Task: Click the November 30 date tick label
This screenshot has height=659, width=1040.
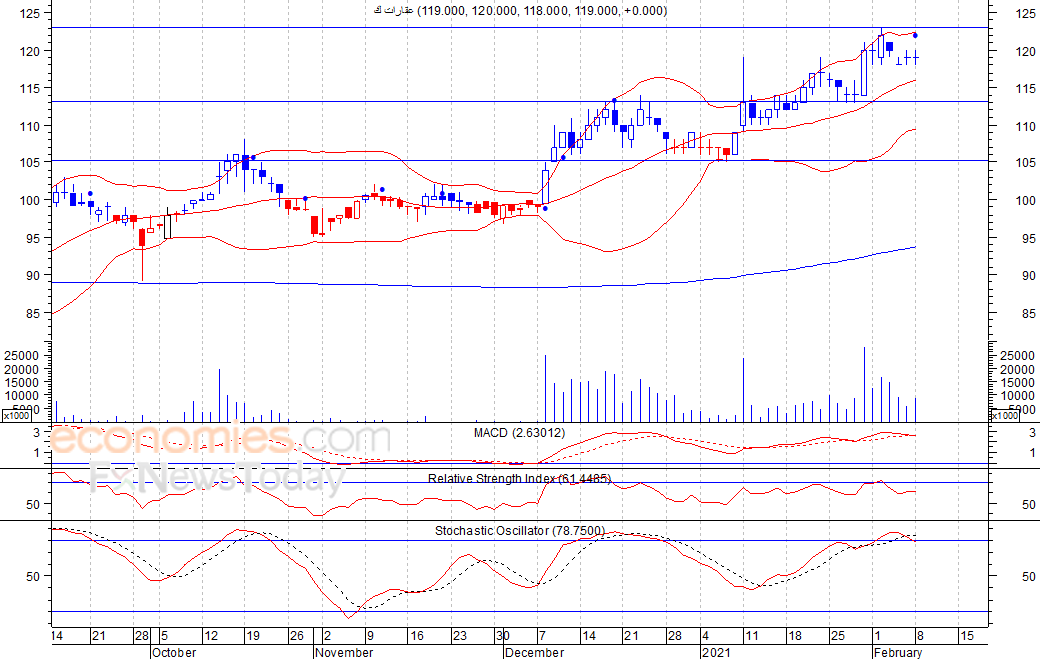Action: click(503, 636)
